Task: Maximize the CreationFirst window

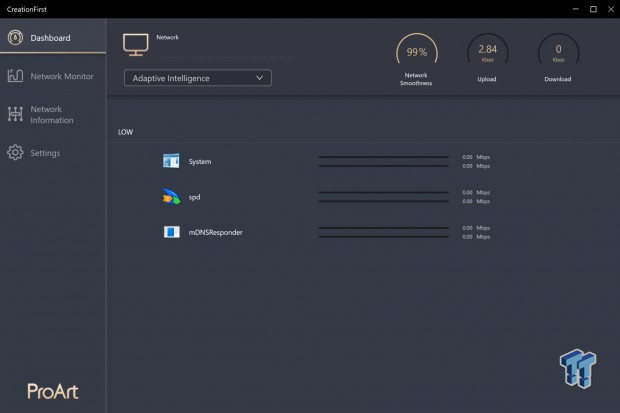Action: click(x=593, y=9)
